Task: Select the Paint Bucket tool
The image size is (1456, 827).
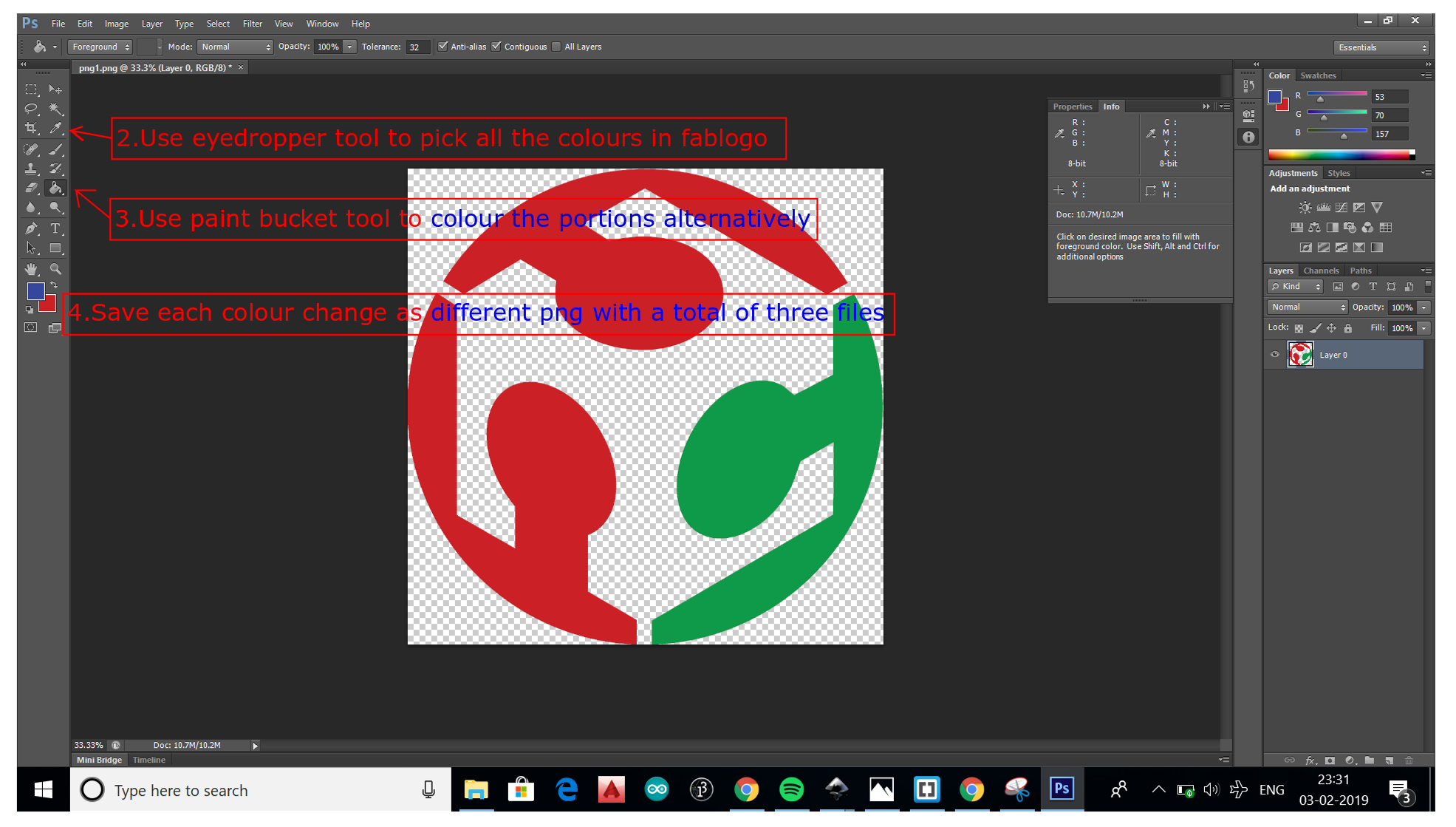Action: [x=55, y=188]
